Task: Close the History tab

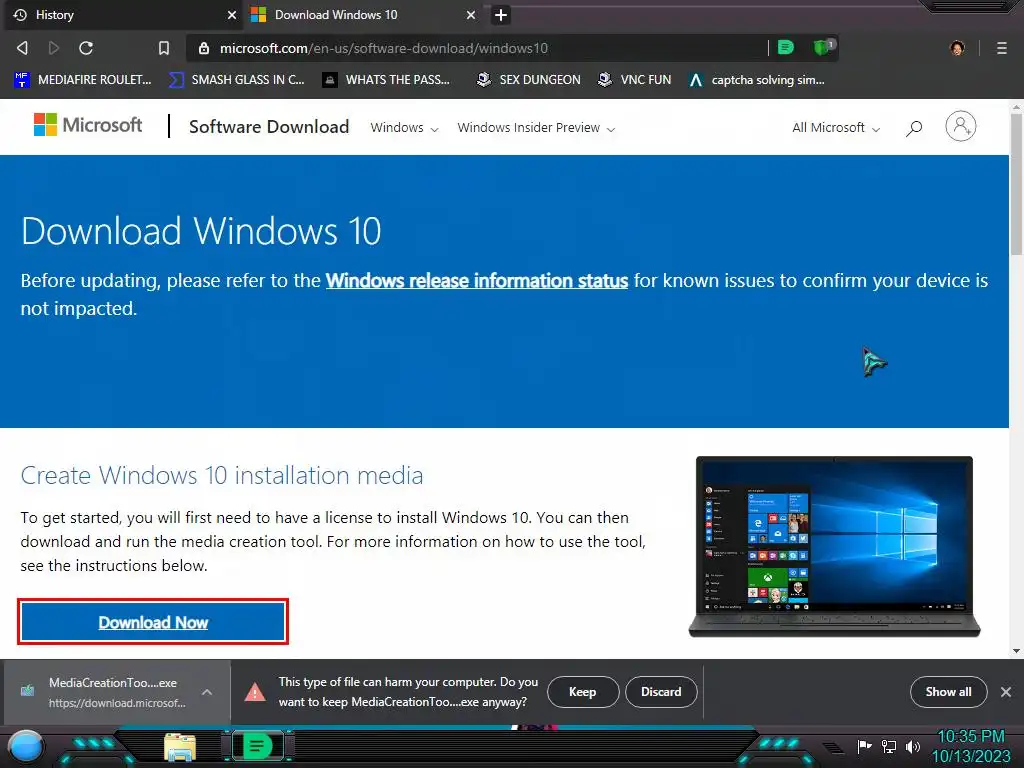Action: [232, 15]
